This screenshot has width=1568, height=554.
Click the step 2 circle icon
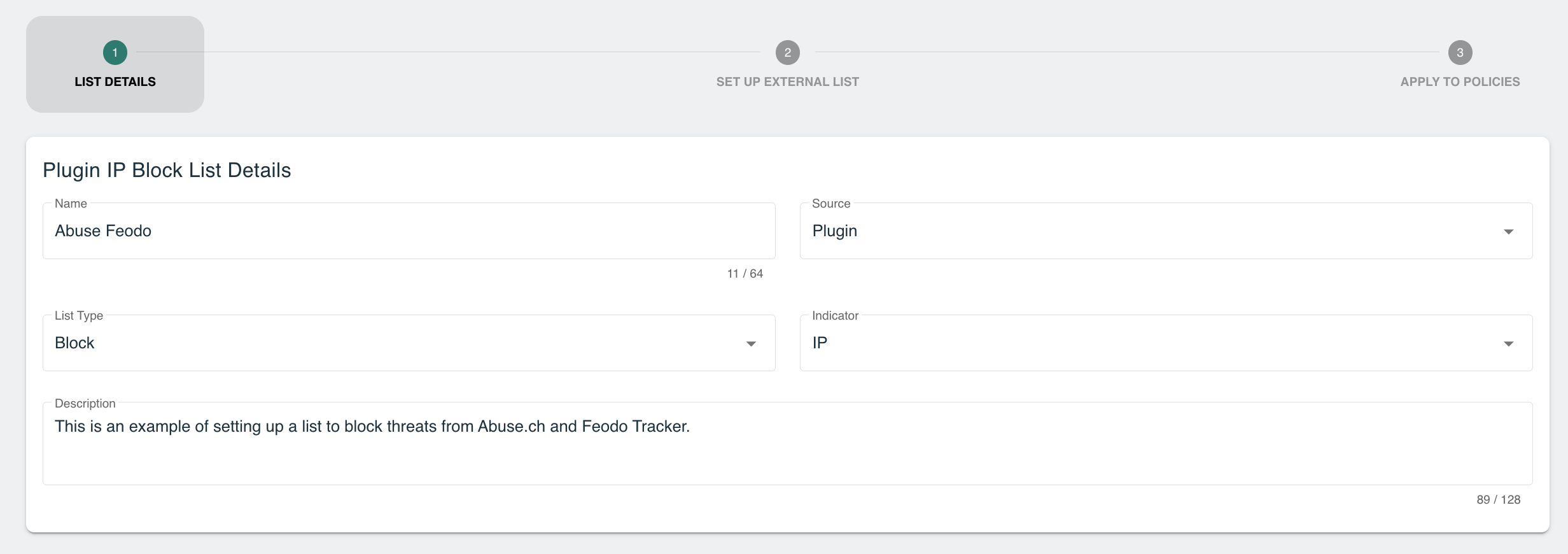[787, 52]
